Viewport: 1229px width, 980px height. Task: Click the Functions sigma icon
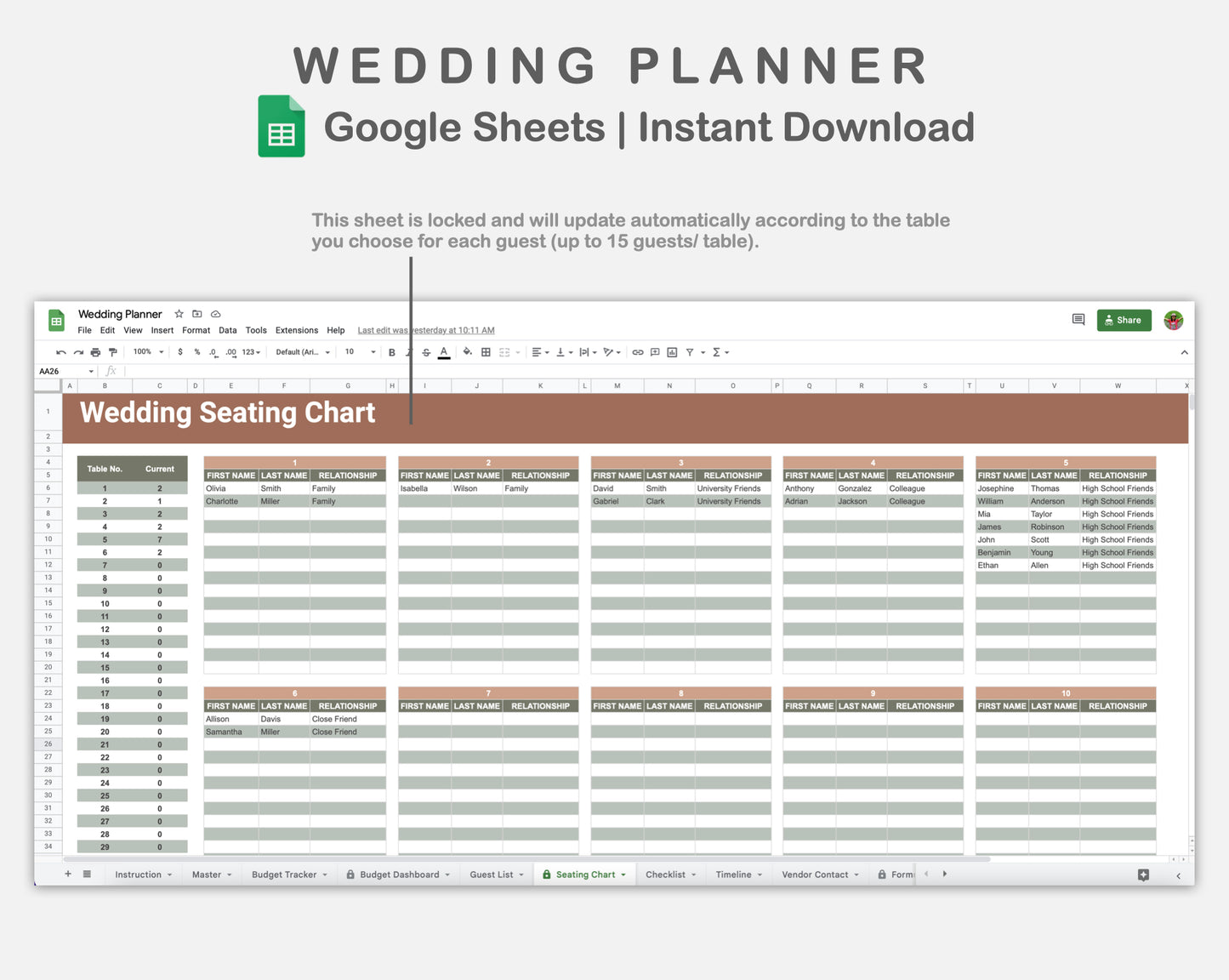coord(716,351)
